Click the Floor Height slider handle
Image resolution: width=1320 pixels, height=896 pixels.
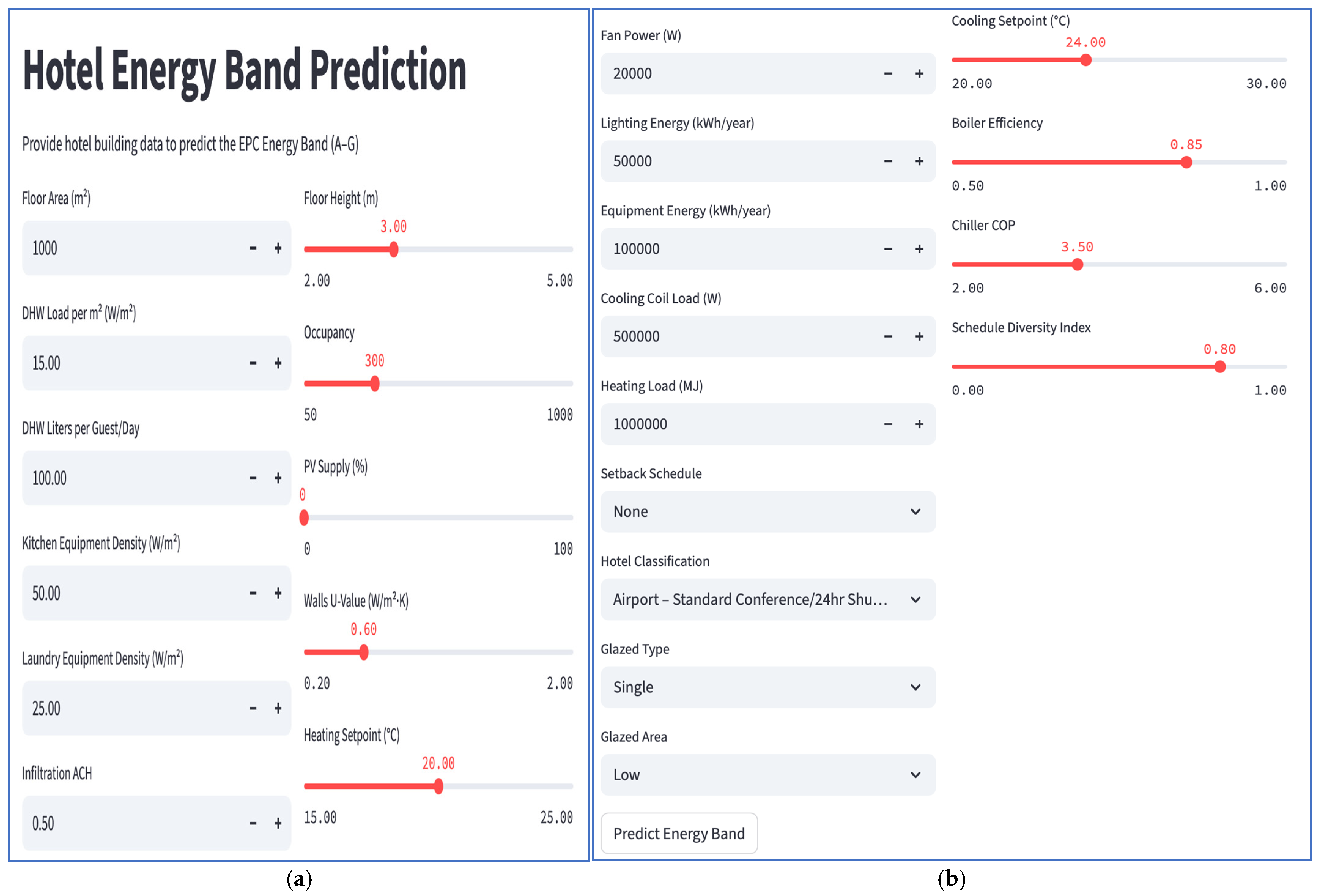(394, 250)
